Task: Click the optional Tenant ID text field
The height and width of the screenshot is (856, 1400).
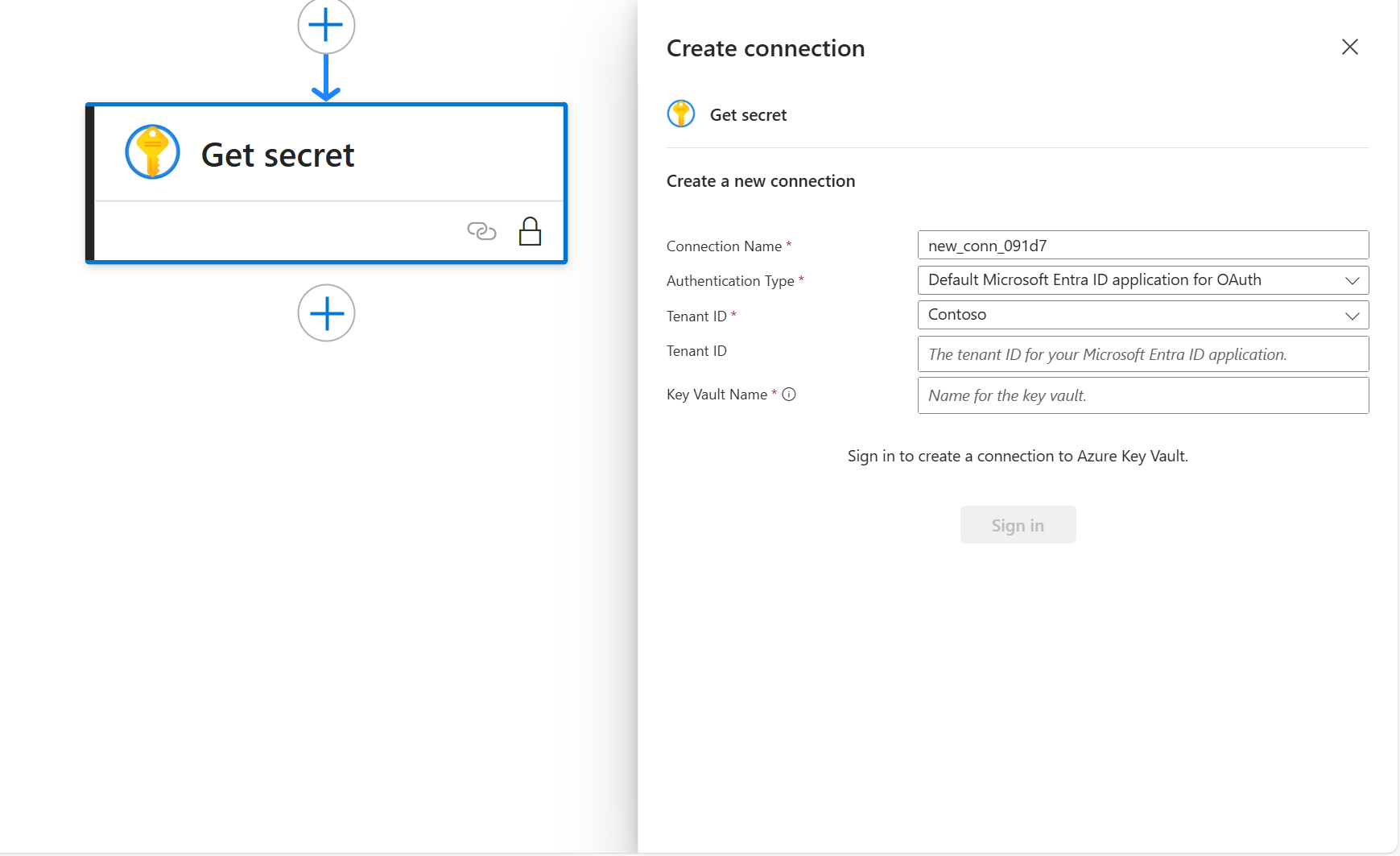Action: [x=1143, y=354]
